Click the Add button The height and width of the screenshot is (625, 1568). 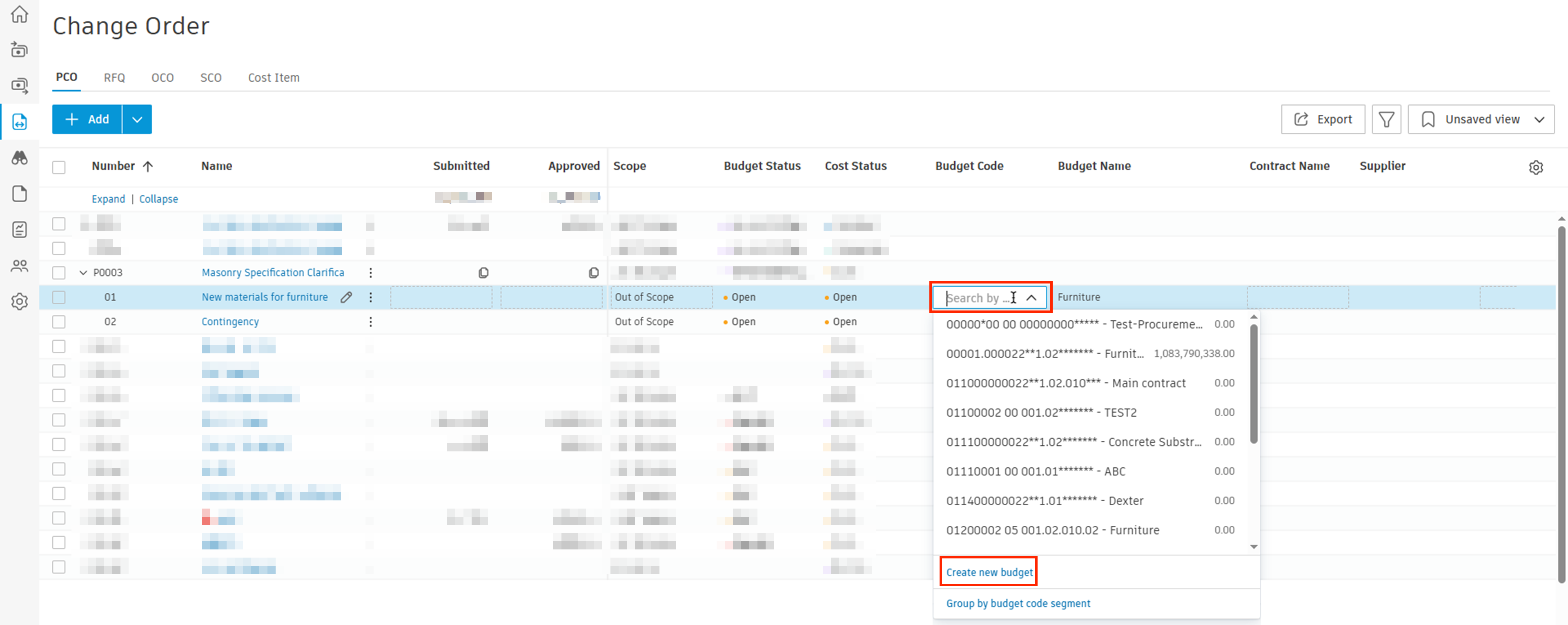(87, 119)
